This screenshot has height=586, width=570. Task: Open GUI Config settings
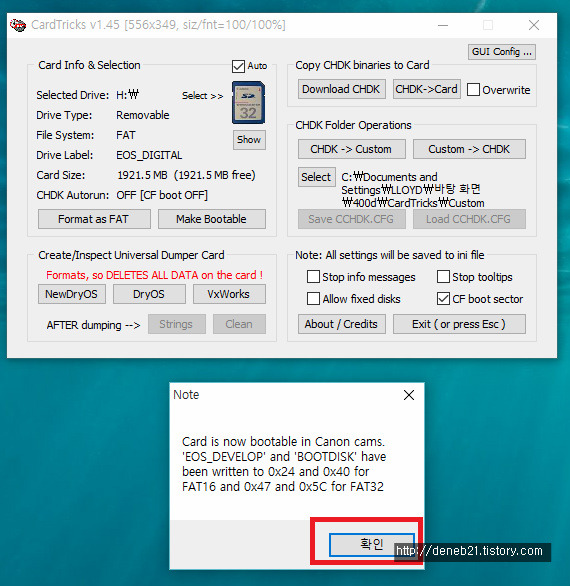pyautogui.click(x=502, y=52)
